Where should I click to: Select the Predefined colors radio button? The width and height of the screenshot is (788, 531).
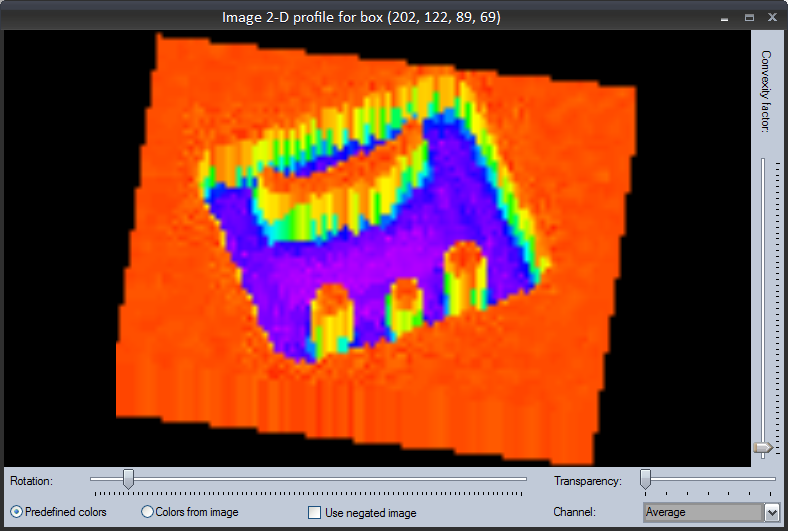click(17, 512)
